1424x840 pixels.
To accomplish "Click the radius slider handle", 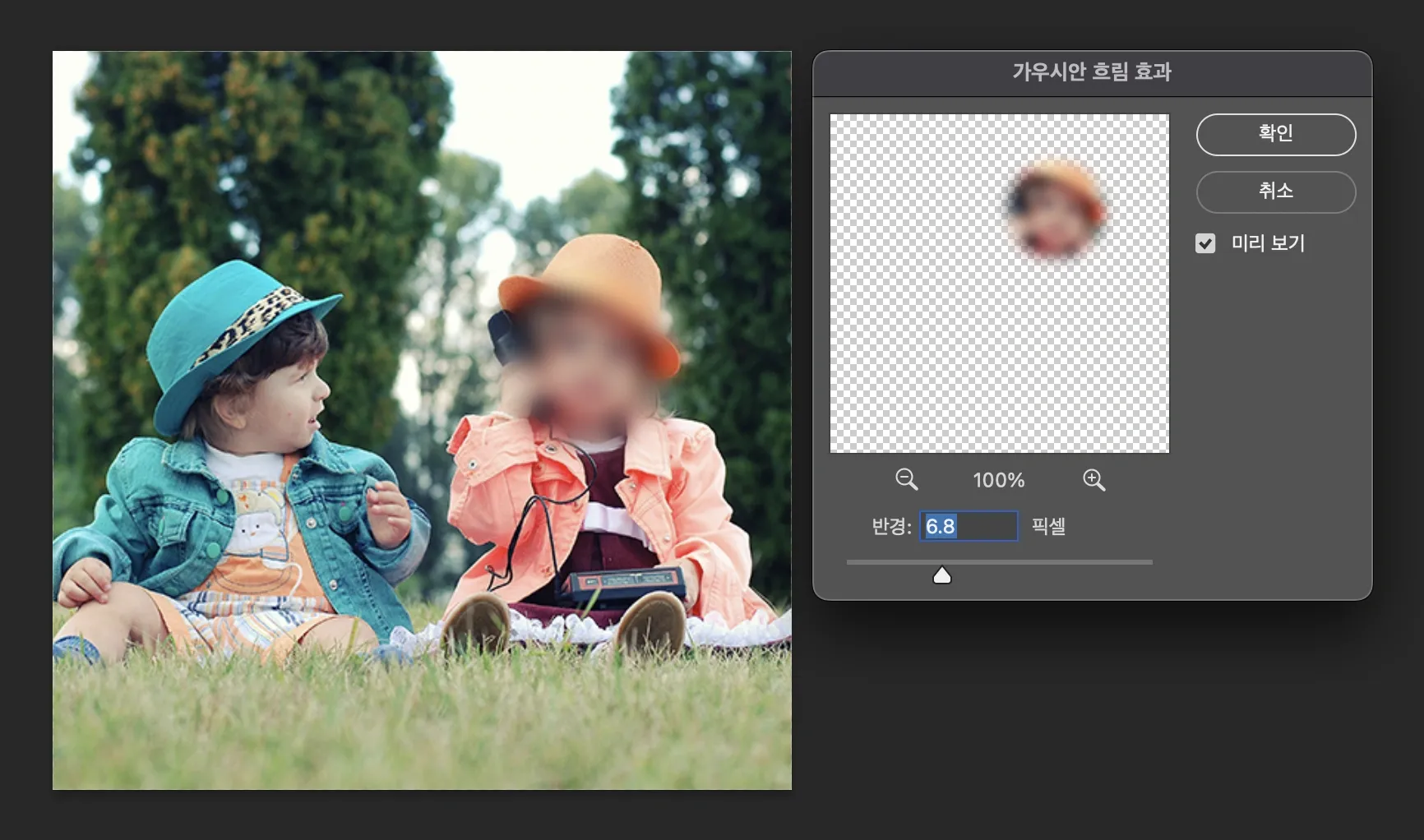I will coord(942,575).
